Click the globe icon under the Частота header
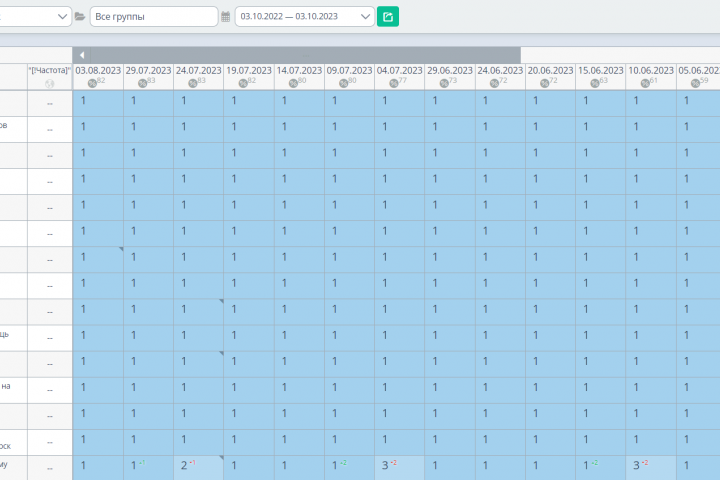720x480 pixels. [50, 84]
